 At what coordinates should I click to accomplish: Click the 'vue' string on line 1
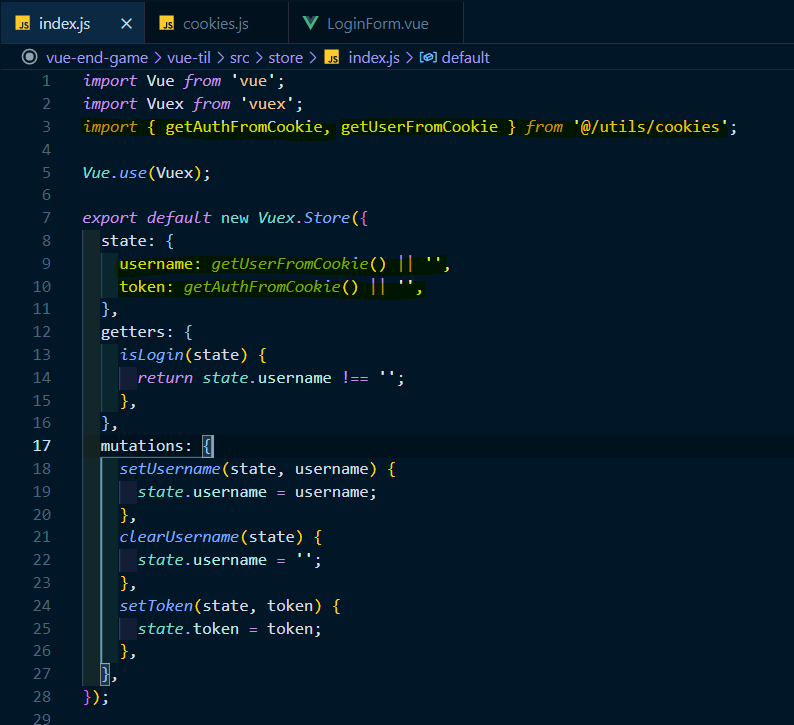coord(253,81)
